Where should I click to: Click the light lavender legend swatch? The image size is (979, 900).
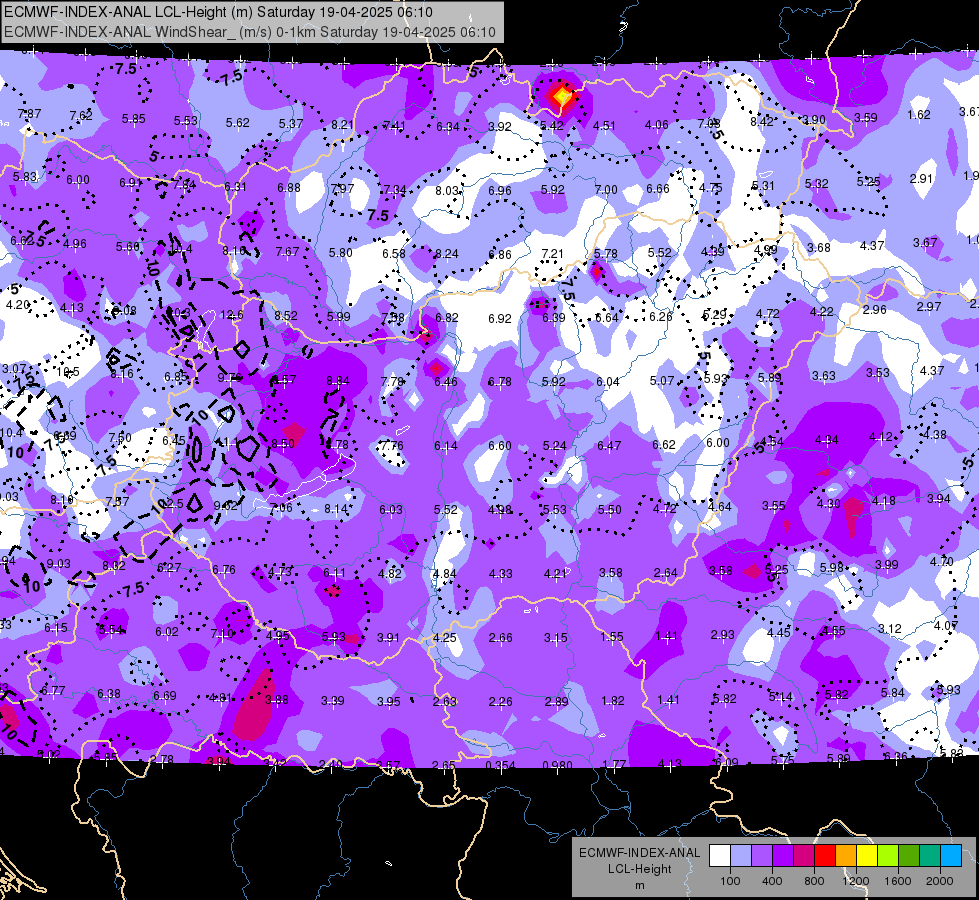[741, 856]
